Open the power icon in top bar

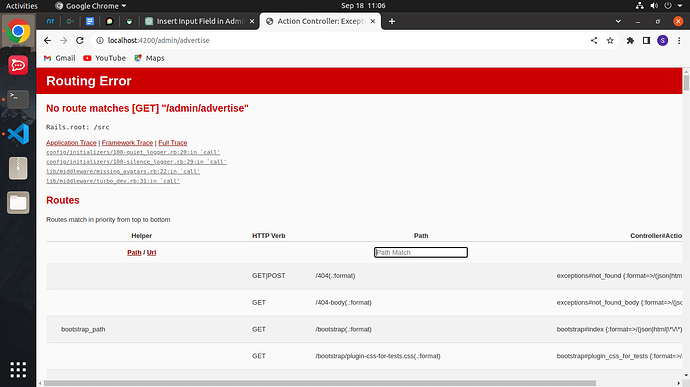click(668, 6)
